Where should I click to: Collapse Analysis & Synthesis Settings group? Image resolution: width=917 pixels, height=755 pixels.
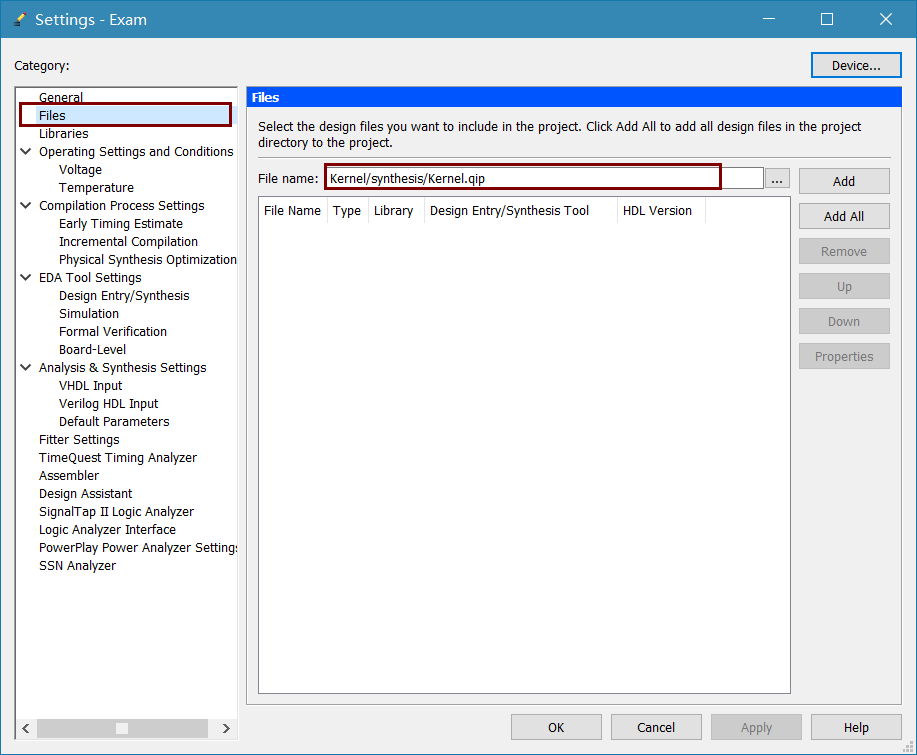tap(26, 367)
